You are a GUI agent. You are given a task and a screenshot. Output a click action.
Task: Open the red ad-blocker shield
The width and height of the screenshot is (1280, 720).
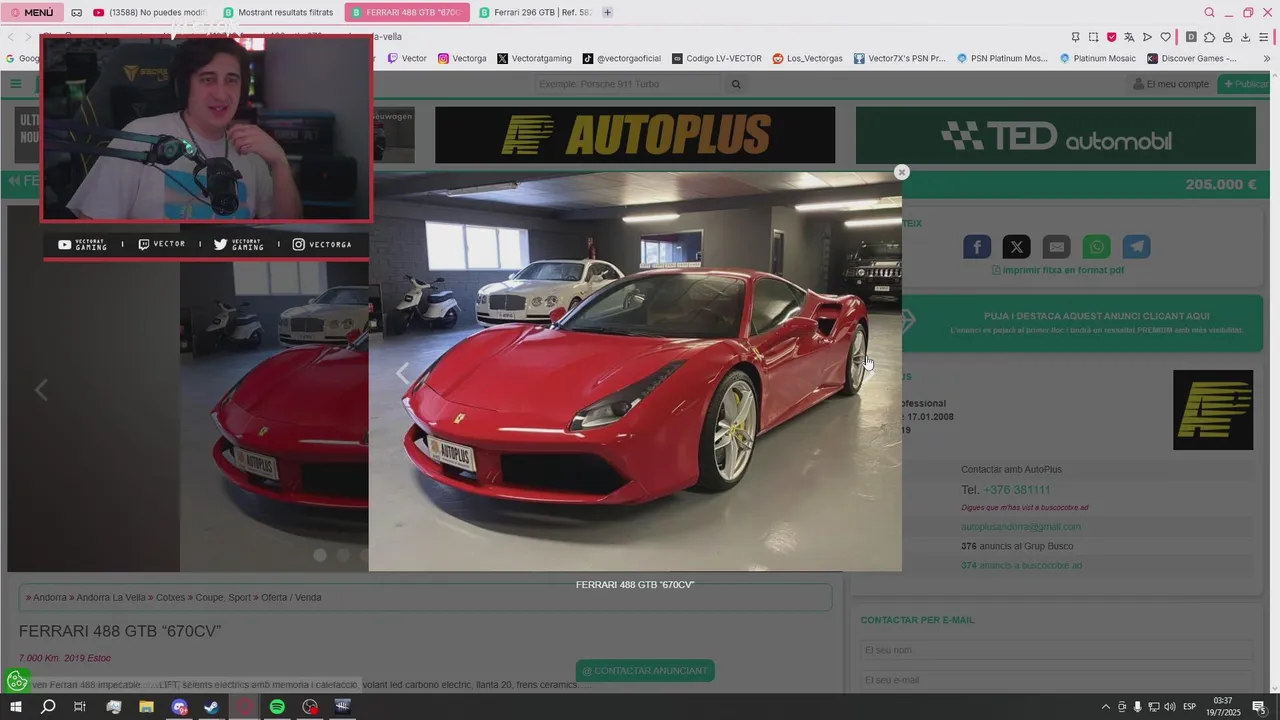1111,37
